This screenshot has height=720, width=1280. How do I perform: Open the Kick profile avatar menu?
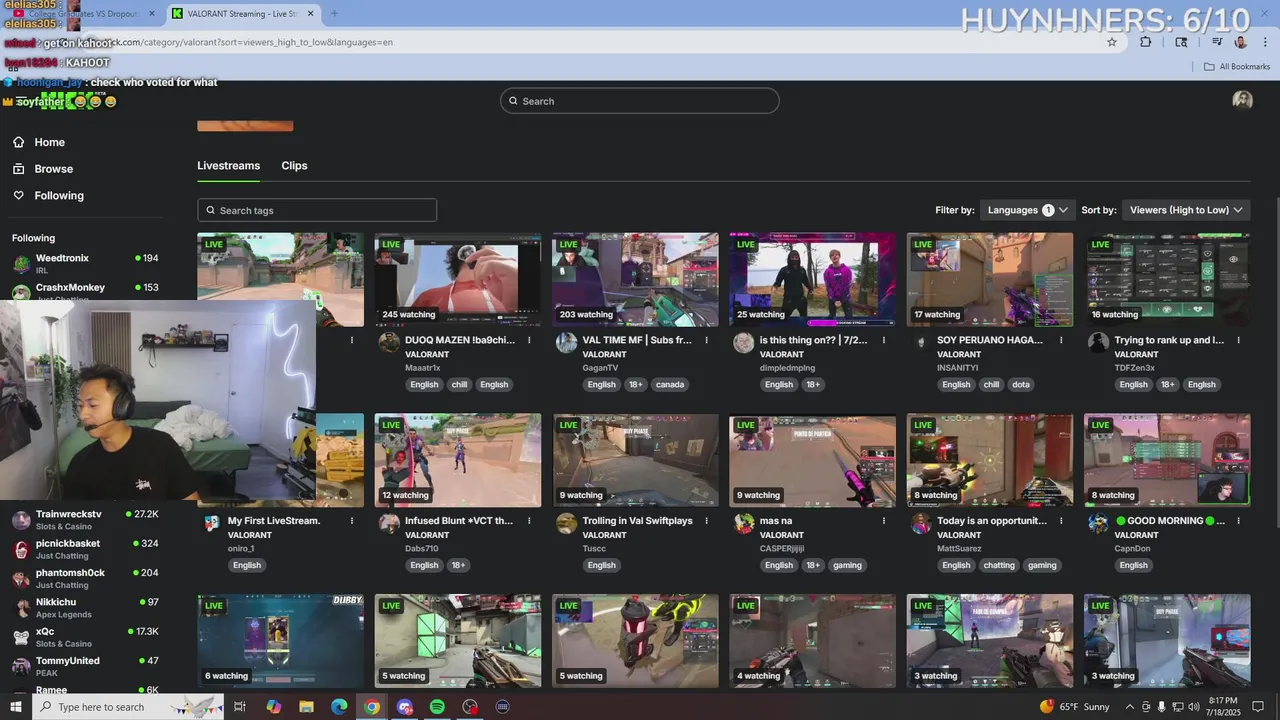(1242, 101)
